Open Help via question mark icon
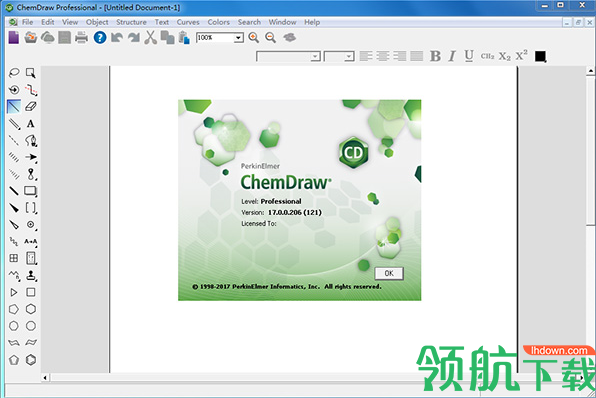Image resolution: width=596 pixels, height=398 pixels. 100,37
